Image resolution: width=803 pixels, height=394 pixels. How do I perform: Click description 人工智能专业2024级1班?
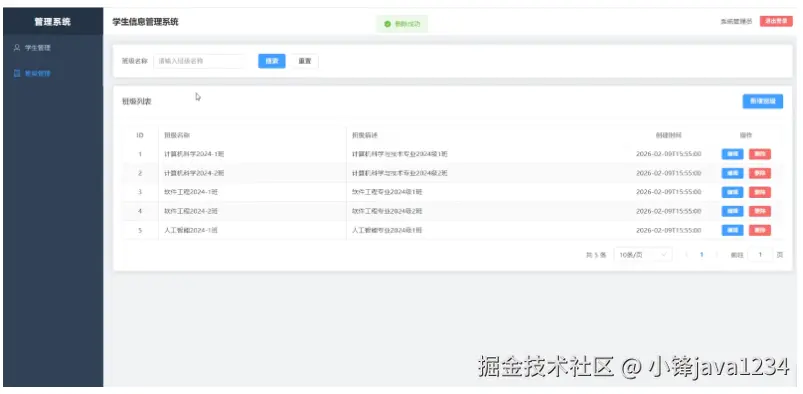click(x=387, y=230)
